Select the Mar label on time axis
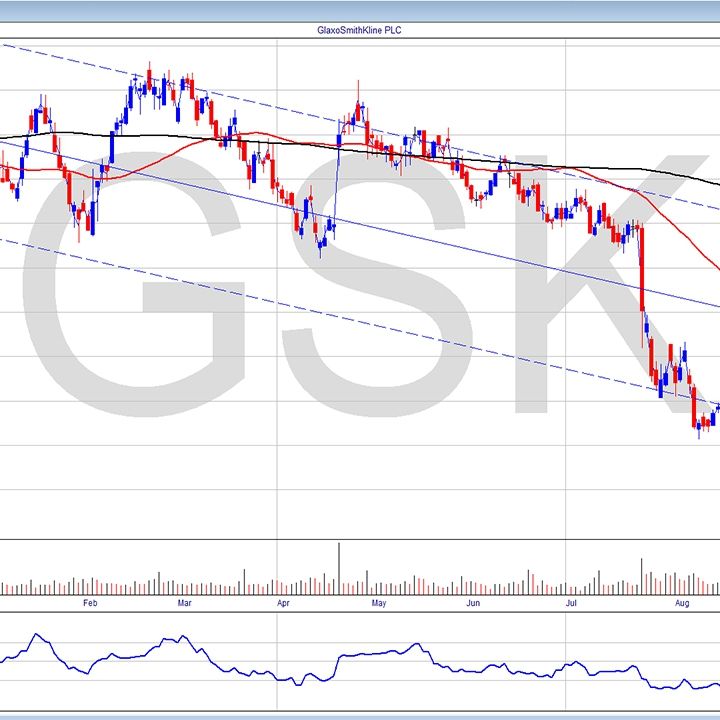 click(x=185, y=603)
